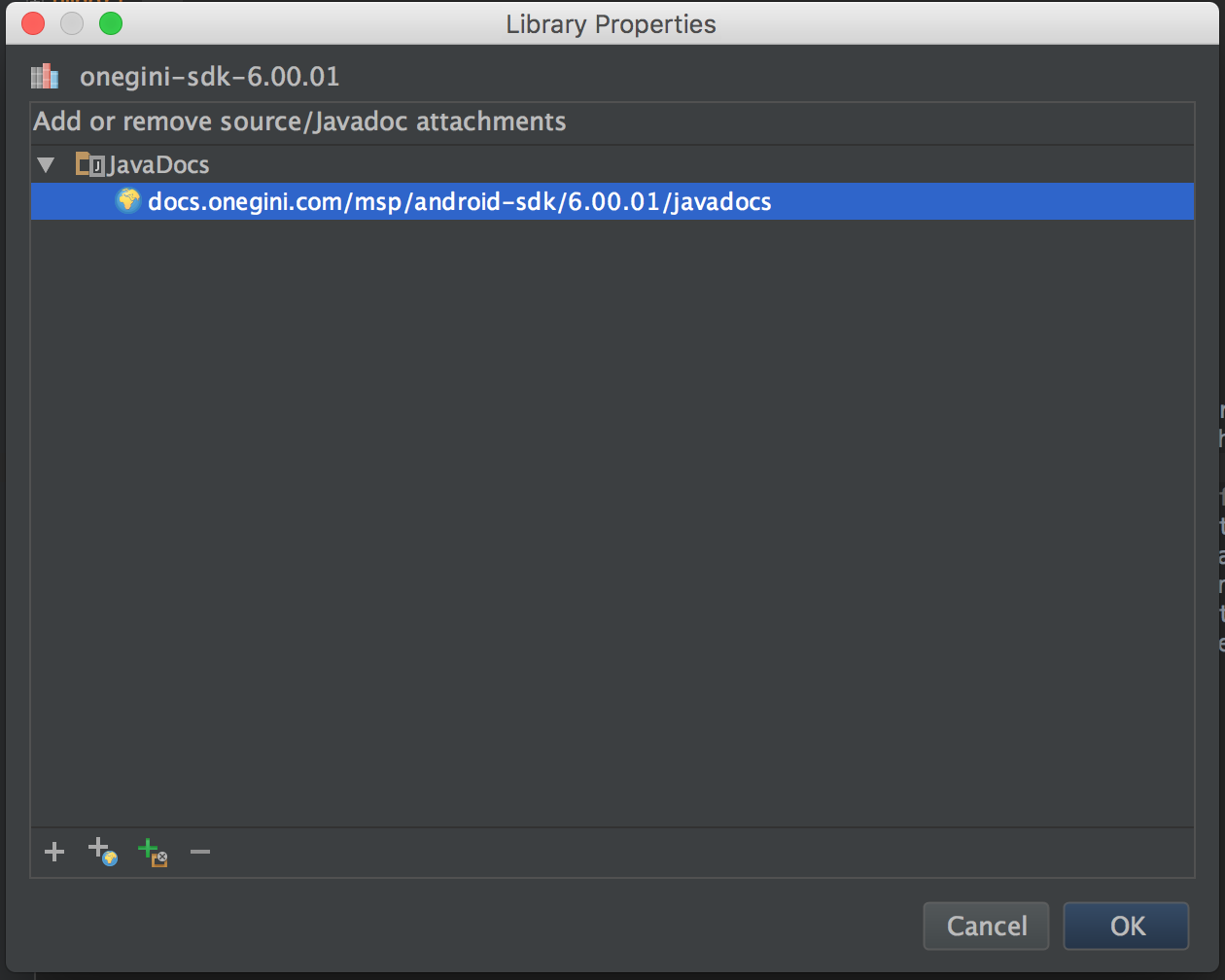Screen dimensions: 1225x980
Task: Select the JavaDocs group node
Action: coord(156,163)
